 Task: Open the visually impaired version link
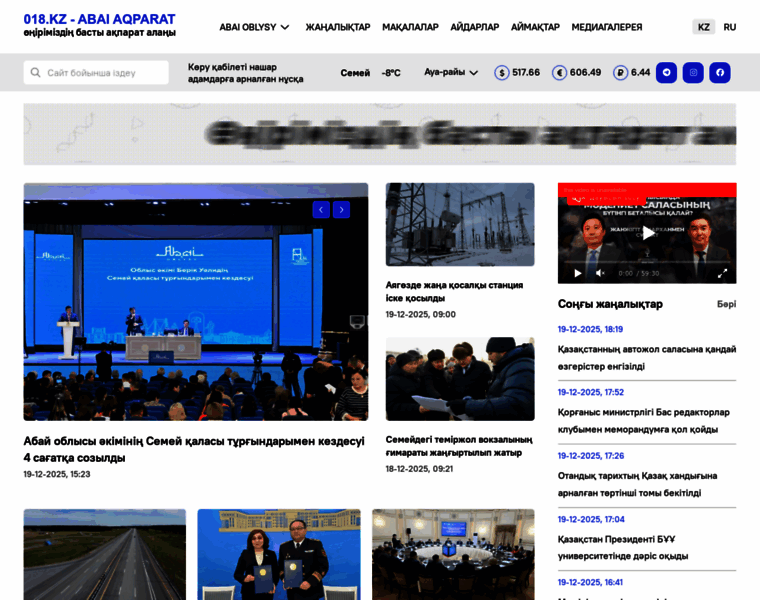point(246,73)
